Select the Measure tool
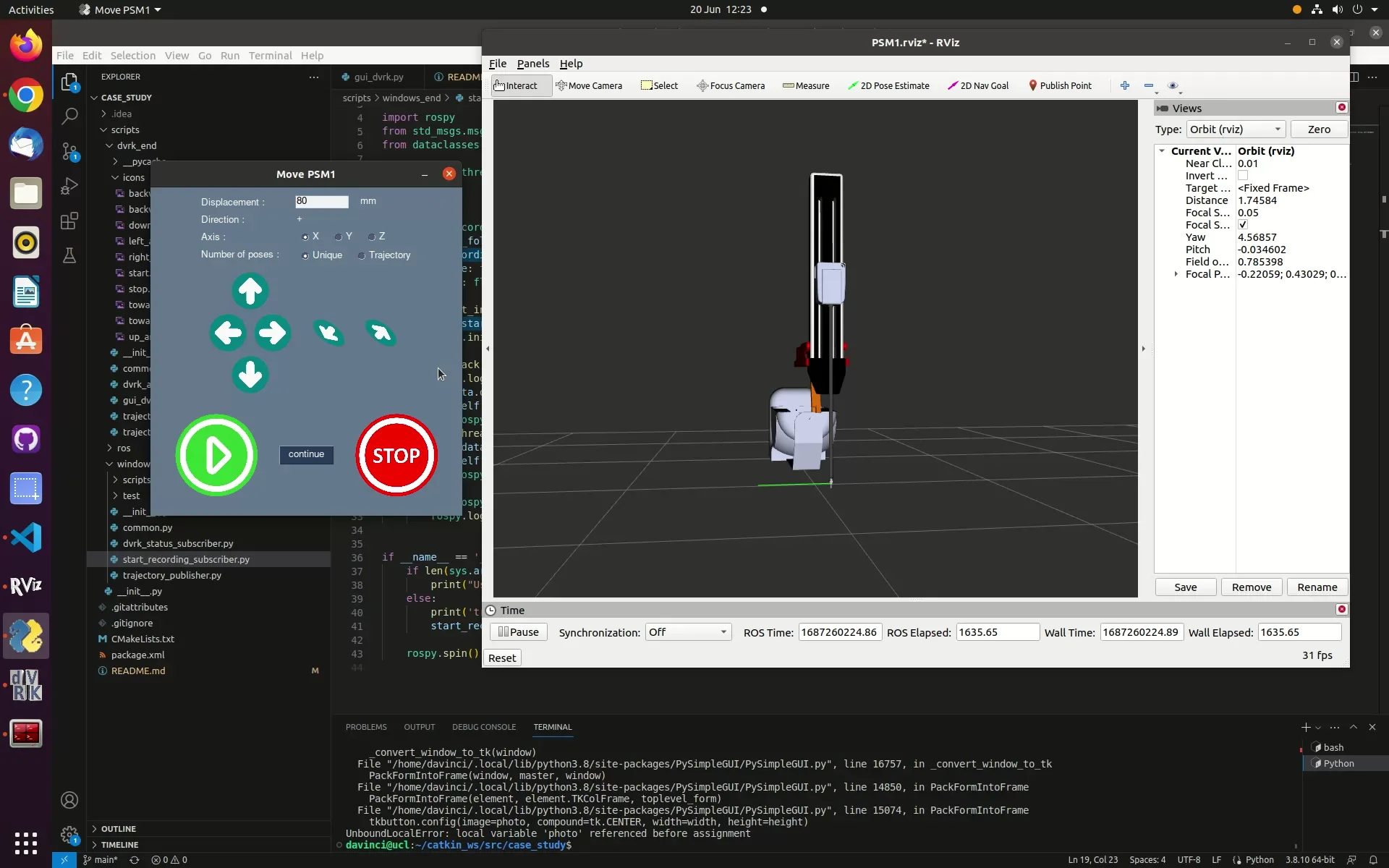The height and width of the screenshot is (868, 1389). tap(805, 85)
